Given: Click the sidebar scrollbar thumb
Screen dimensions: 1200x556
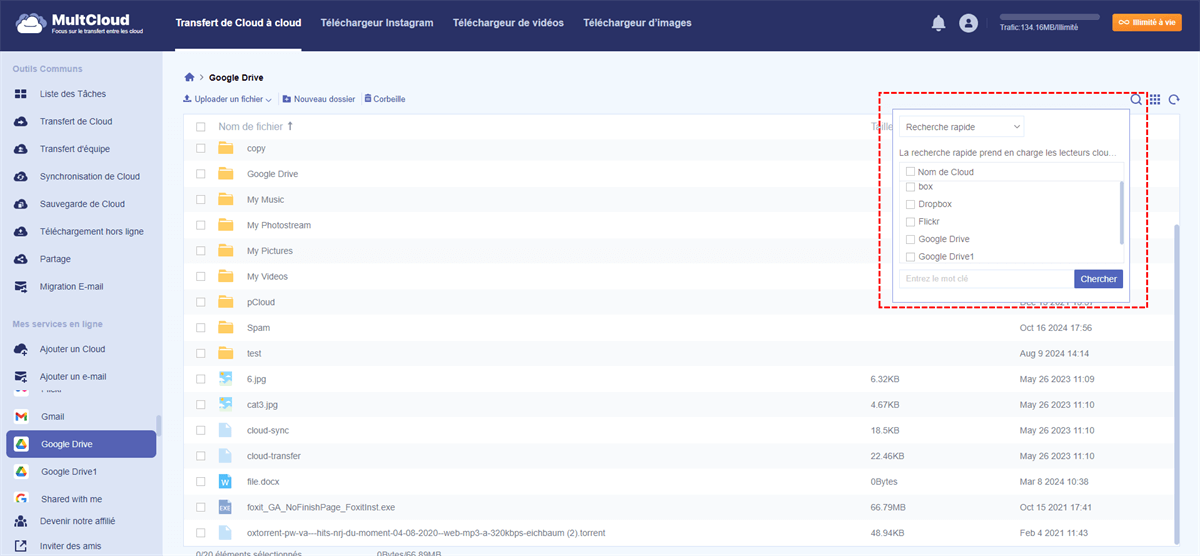Looking at the screenshot, I should [x=159, y=425].
